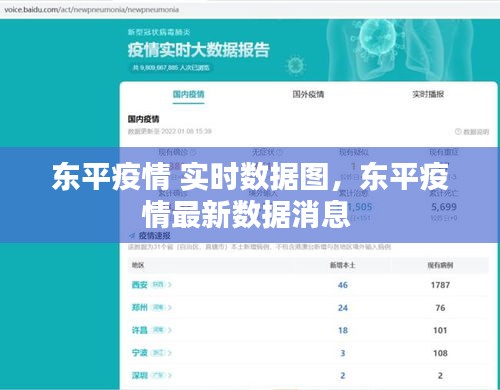Open the 许昌 city link
The image size is (500, 390).
pyautogui.click(x=140, y=330)
